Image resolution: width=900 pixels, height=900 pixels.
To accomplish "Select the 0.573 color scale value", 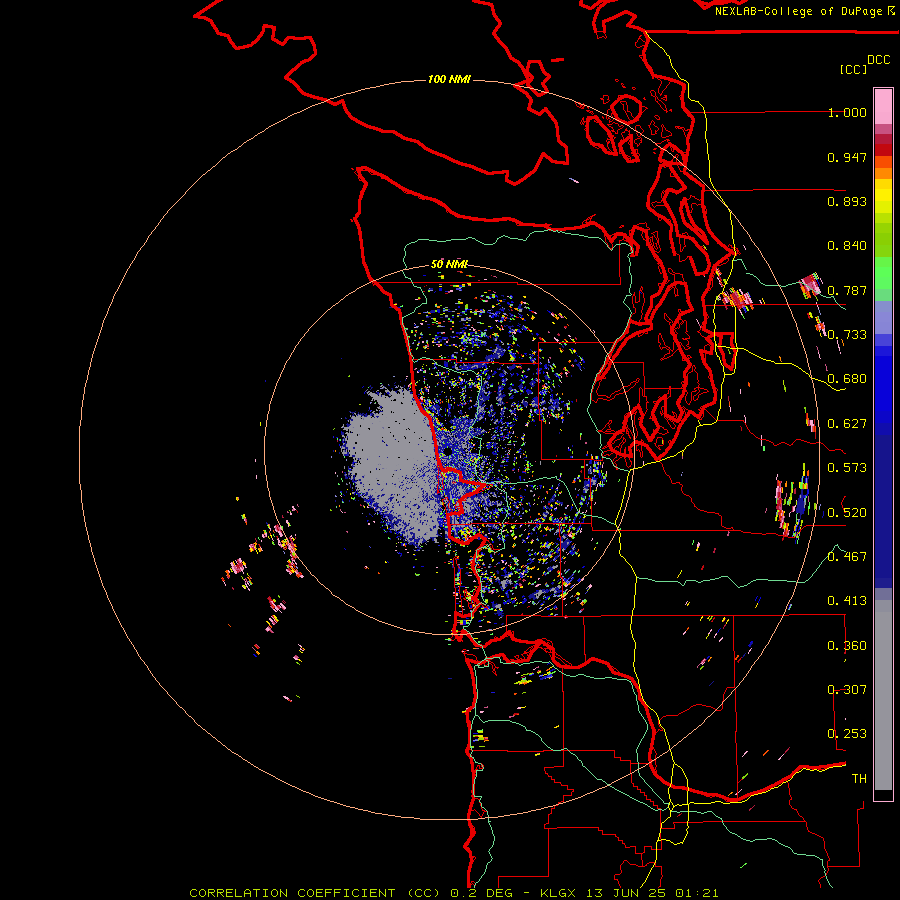I will 847,468.
